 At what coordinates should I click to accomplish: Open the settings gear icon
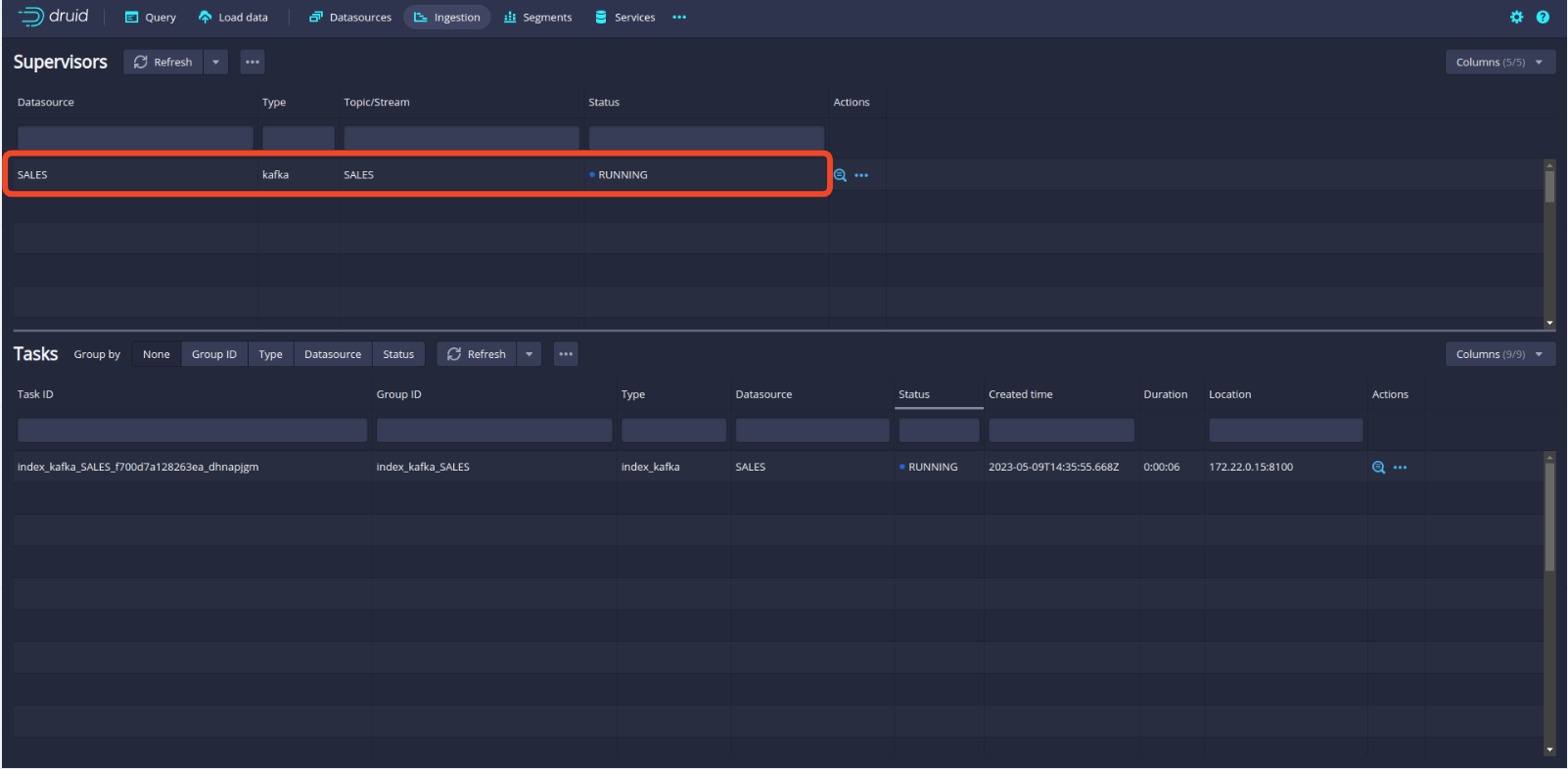coord(1516,17)
